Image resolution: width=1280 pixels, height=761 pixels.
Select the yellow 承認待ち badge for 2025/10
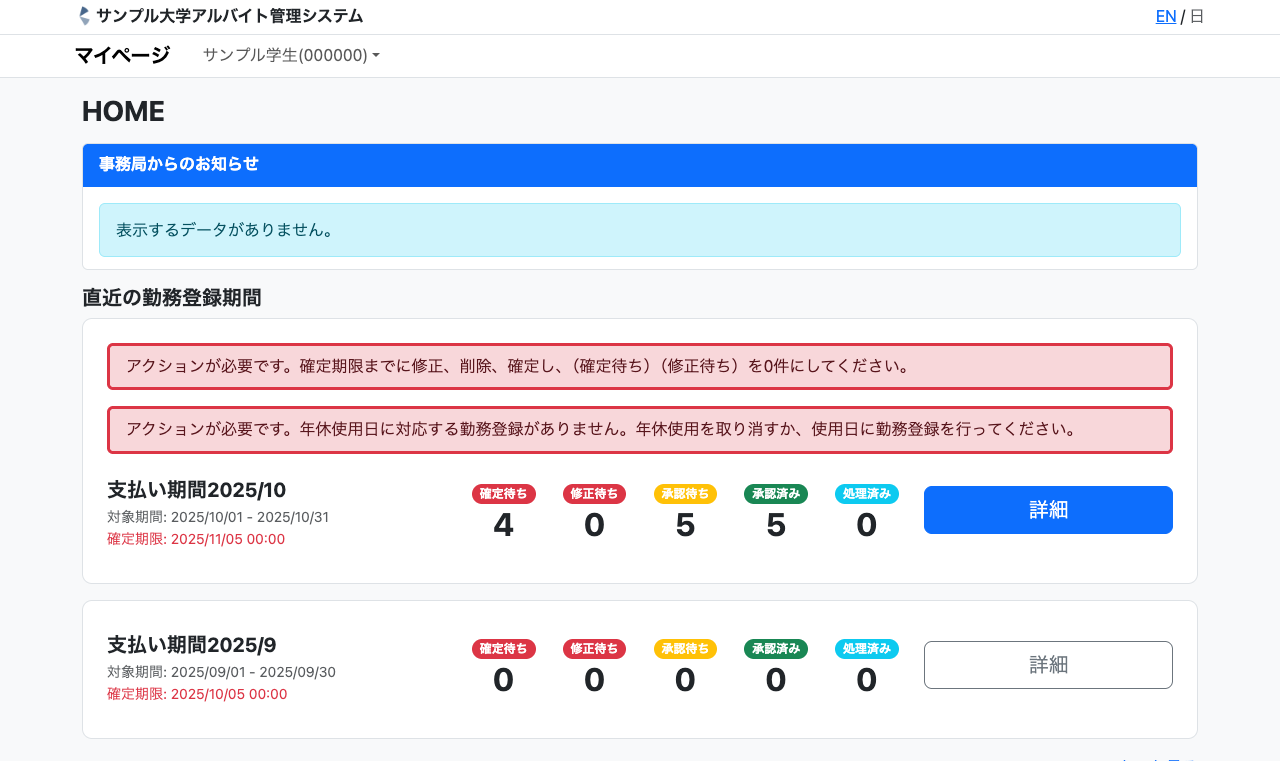(685, 493)
